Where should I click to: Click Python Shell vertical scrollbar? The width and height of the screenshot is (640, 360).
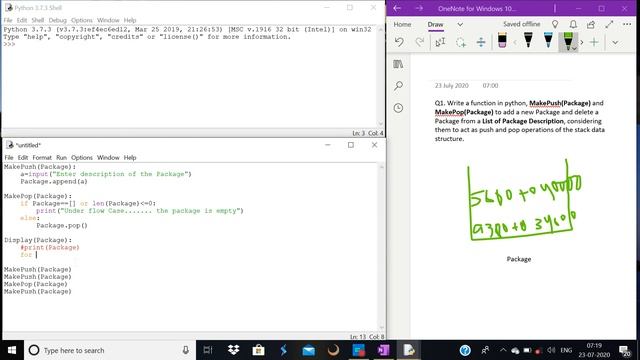[380, 77]
